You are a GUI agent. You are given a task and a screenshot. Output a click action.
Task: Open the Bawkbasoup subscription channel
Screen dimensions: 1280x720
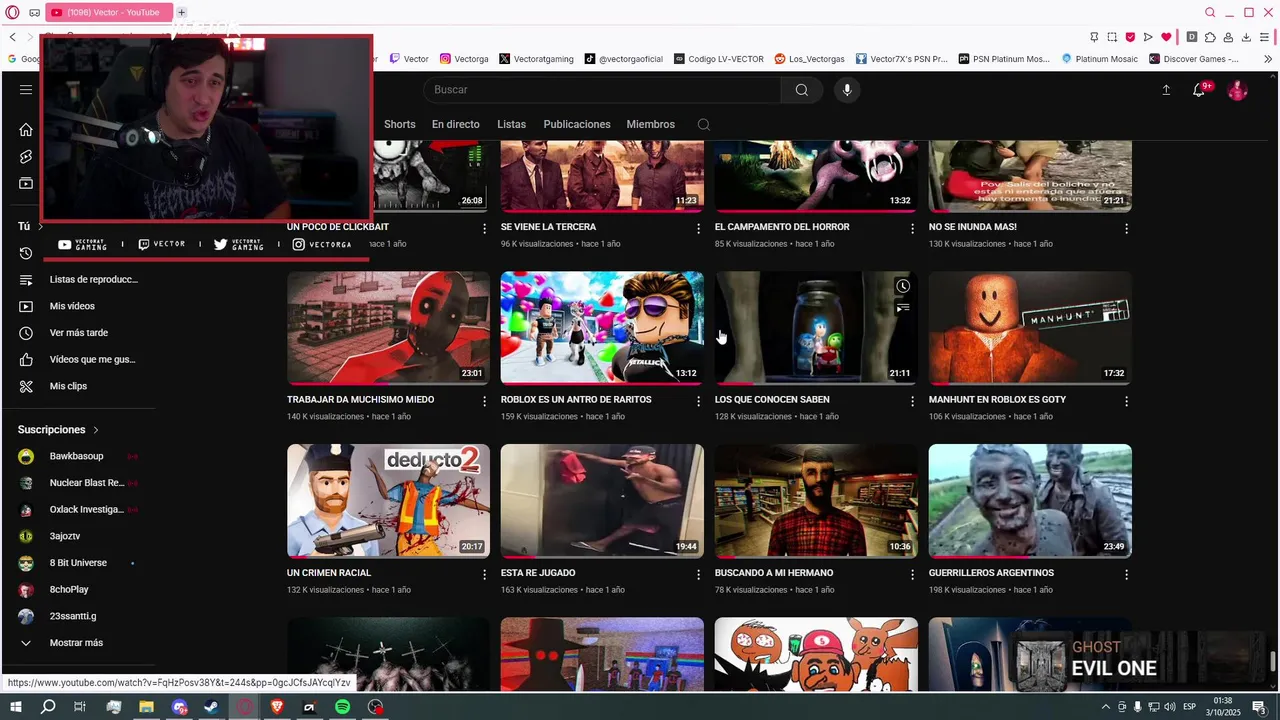[76, 457]
